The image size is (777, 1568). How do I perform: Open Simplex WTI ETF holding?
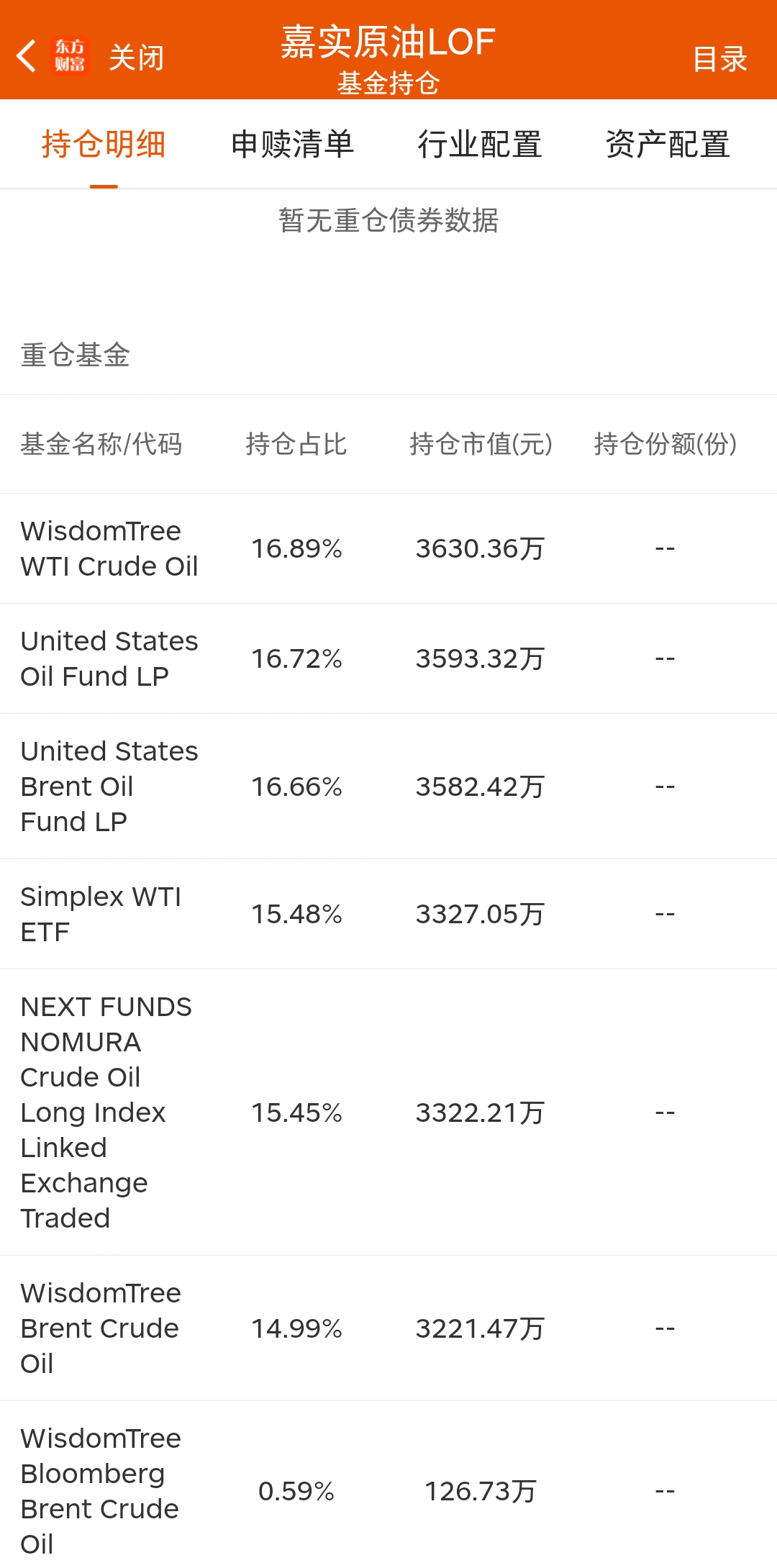388,914
